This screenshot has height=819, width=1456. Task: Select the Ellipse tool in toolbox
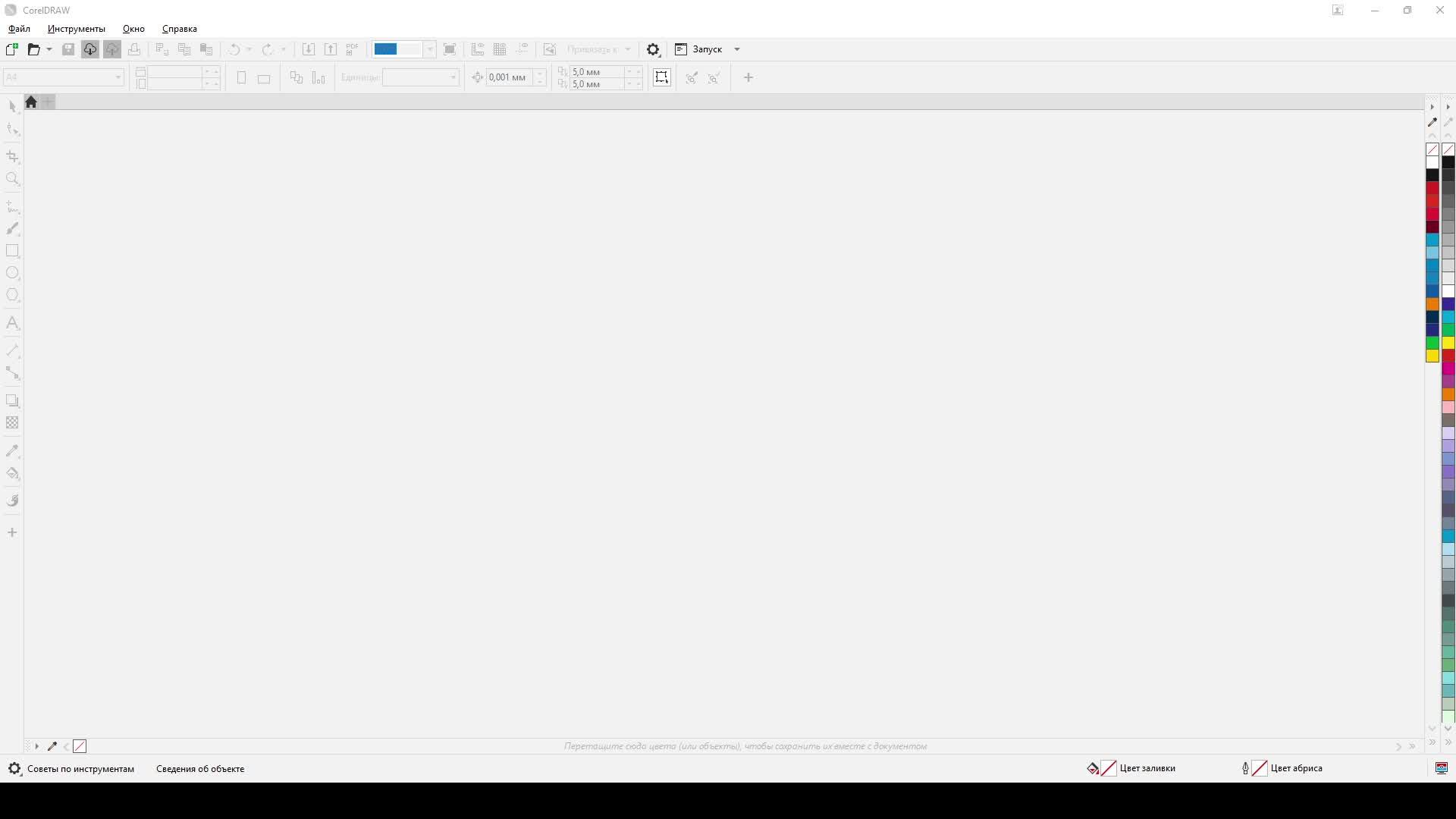(x=12, y=273)
